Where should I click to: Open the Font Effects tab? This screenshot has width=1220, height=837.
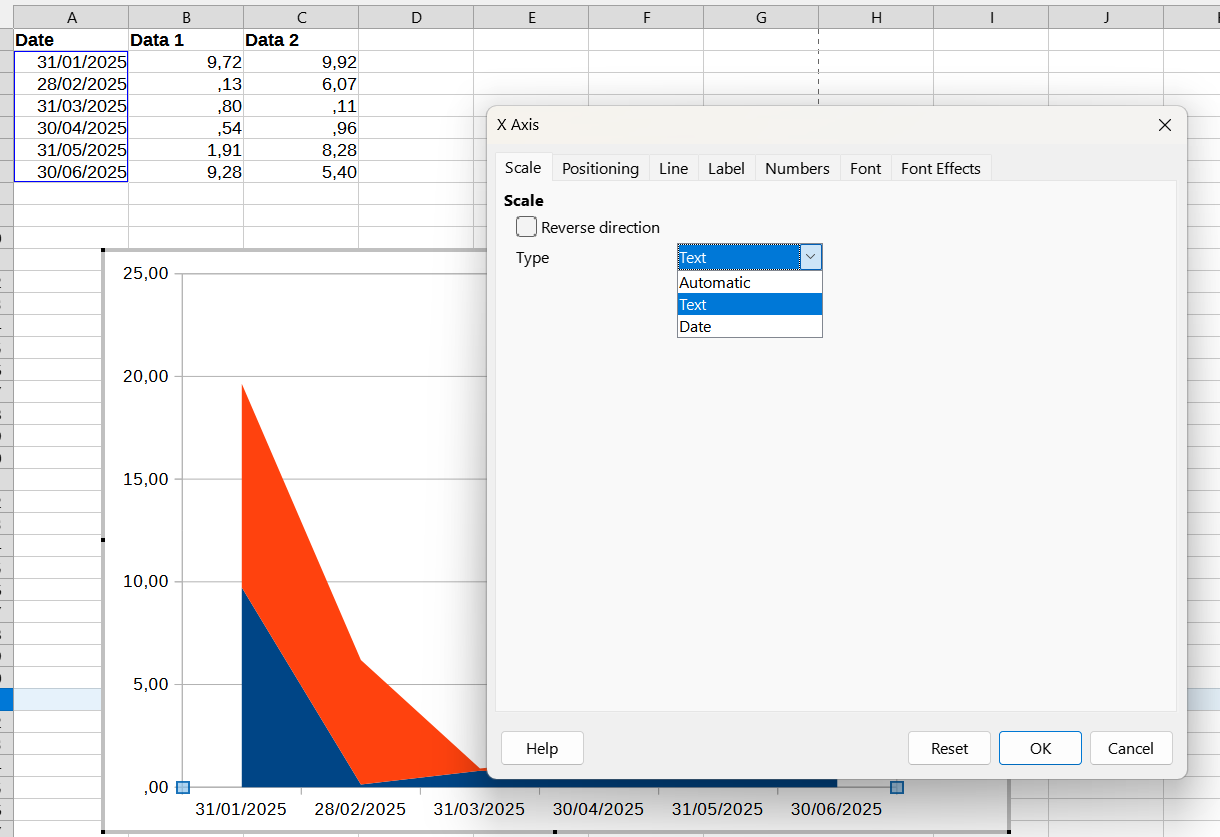tap(940, 168)
